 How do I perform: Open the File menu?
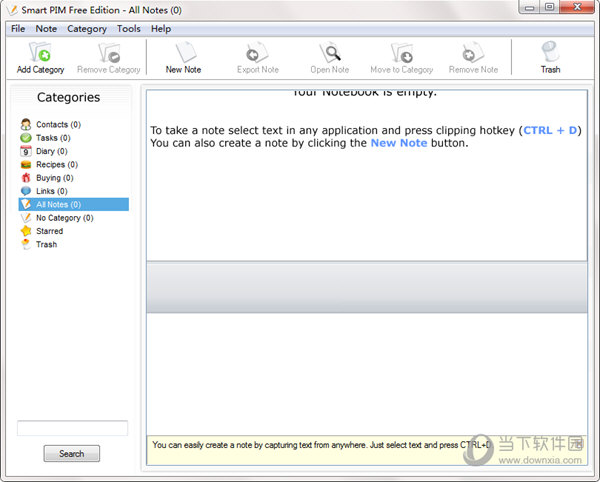point(18,29)
